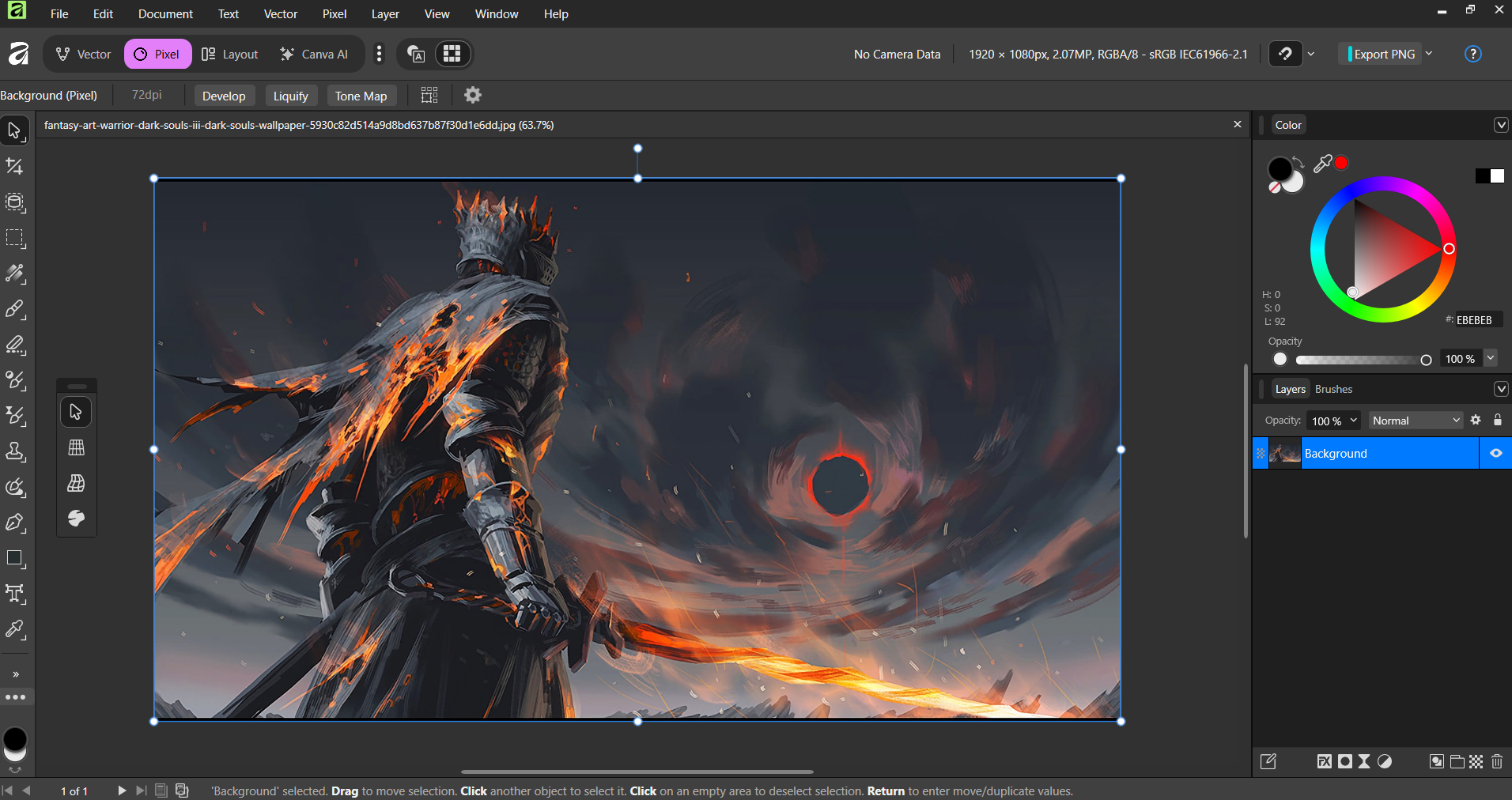Expand the Export PNG dropdown arrow
The height and width of the screenshot is (800, 1512).
pyautogui.click(x=1429, y=54)
